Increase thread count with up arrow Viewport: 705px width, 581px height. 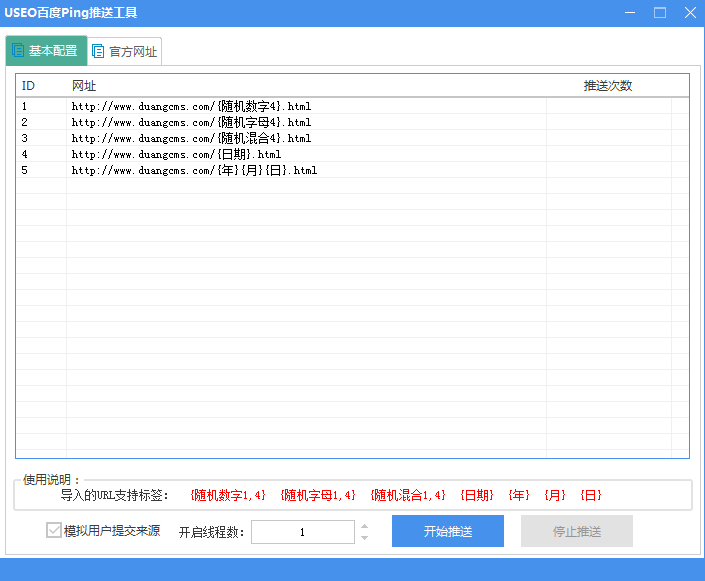365,526
